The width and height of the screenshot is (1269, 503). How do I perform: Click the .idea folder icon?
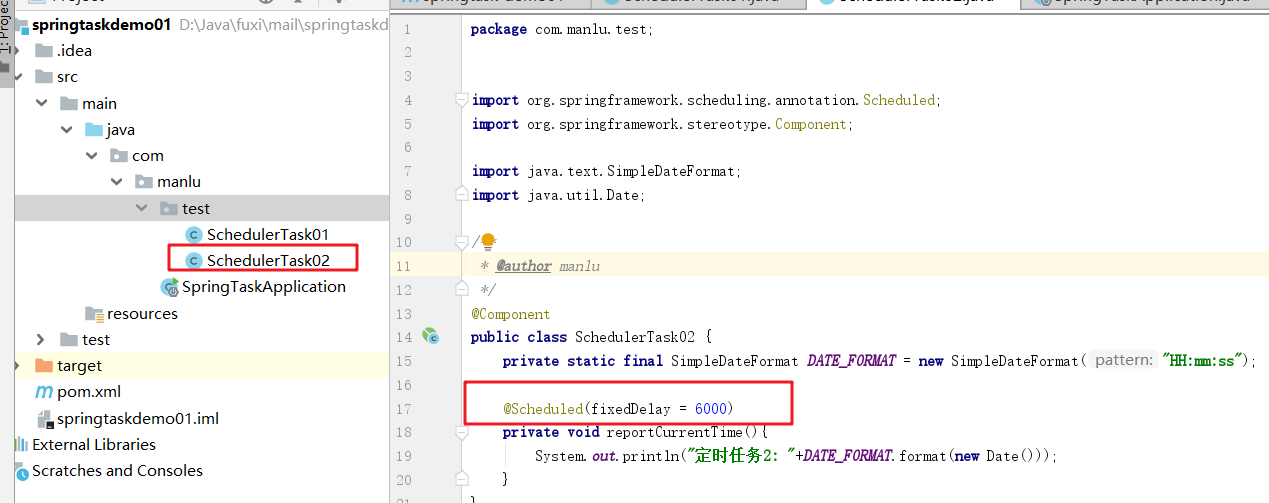coord(44,51)
